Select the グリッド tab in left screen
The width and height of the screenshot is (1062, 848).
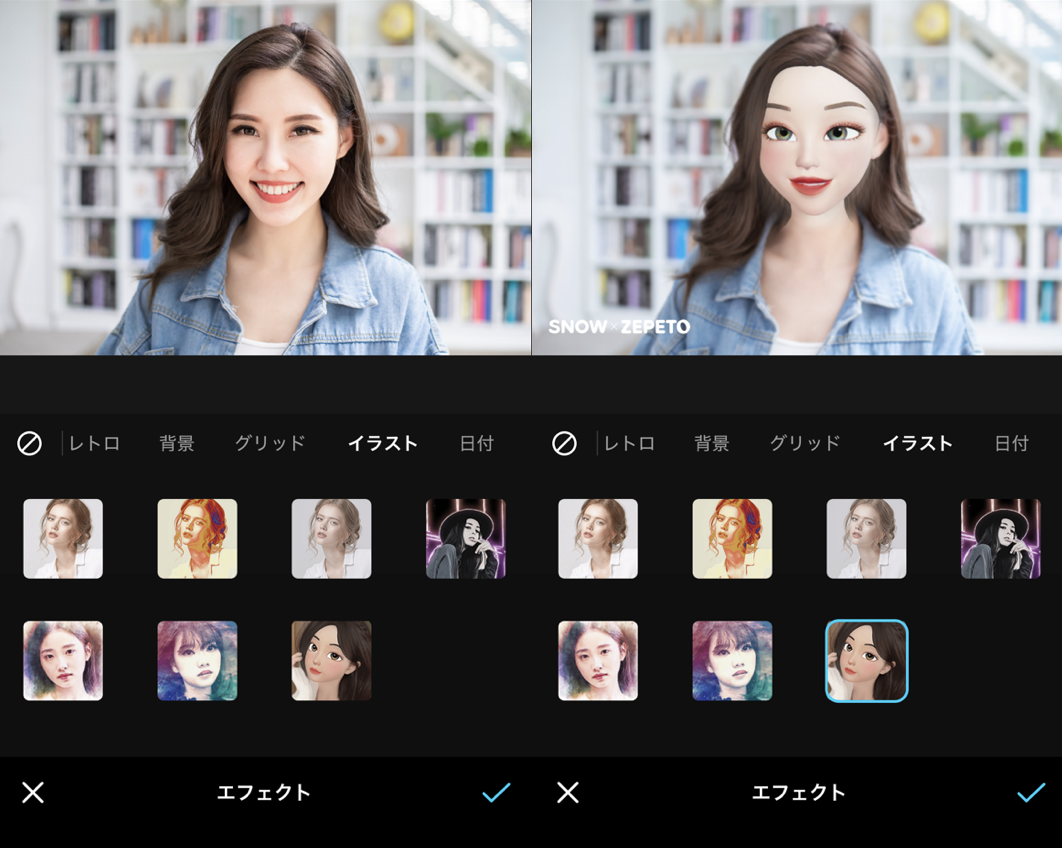[x=270, y=443]
